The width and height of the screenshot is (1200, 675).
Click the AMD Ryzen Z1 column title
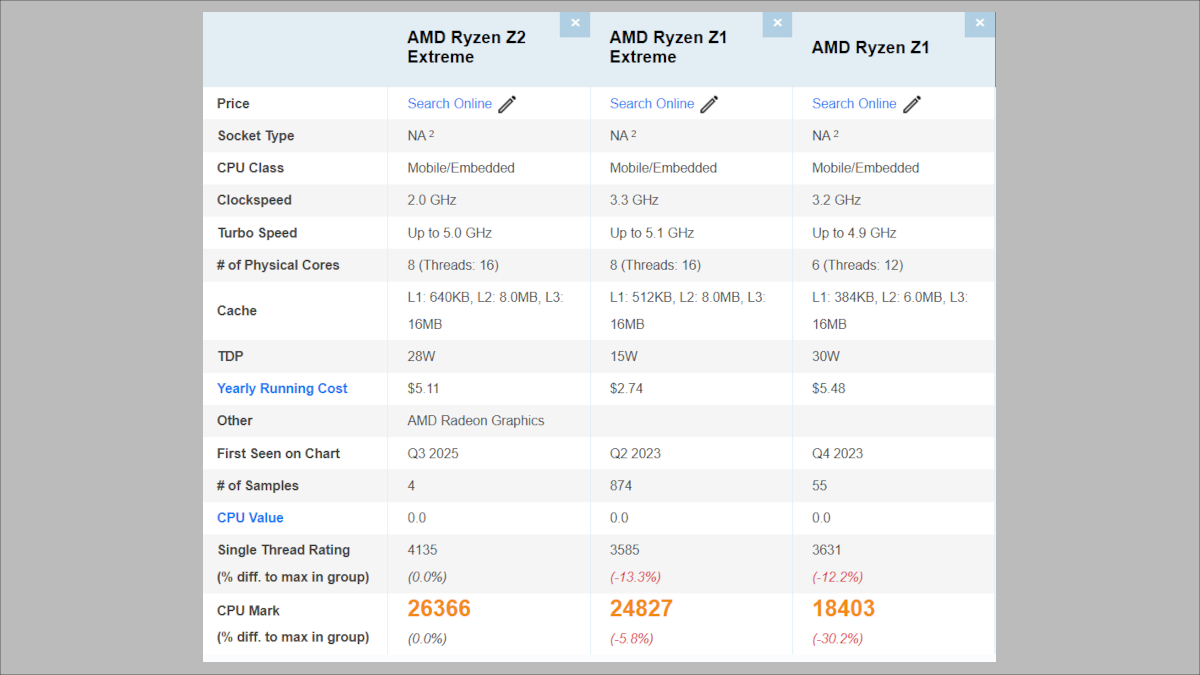pos(870,47)
